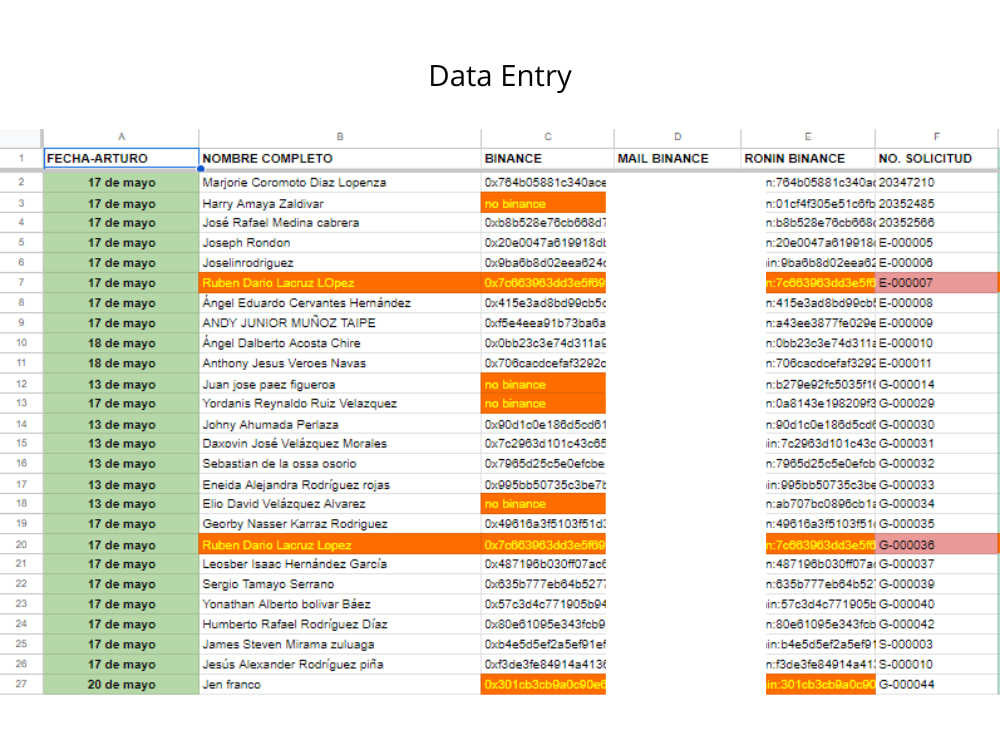This screenshot has width=1000, height=750.
Task: Click the José Rafael Medina cabrera cell
Action: [340, 223]
